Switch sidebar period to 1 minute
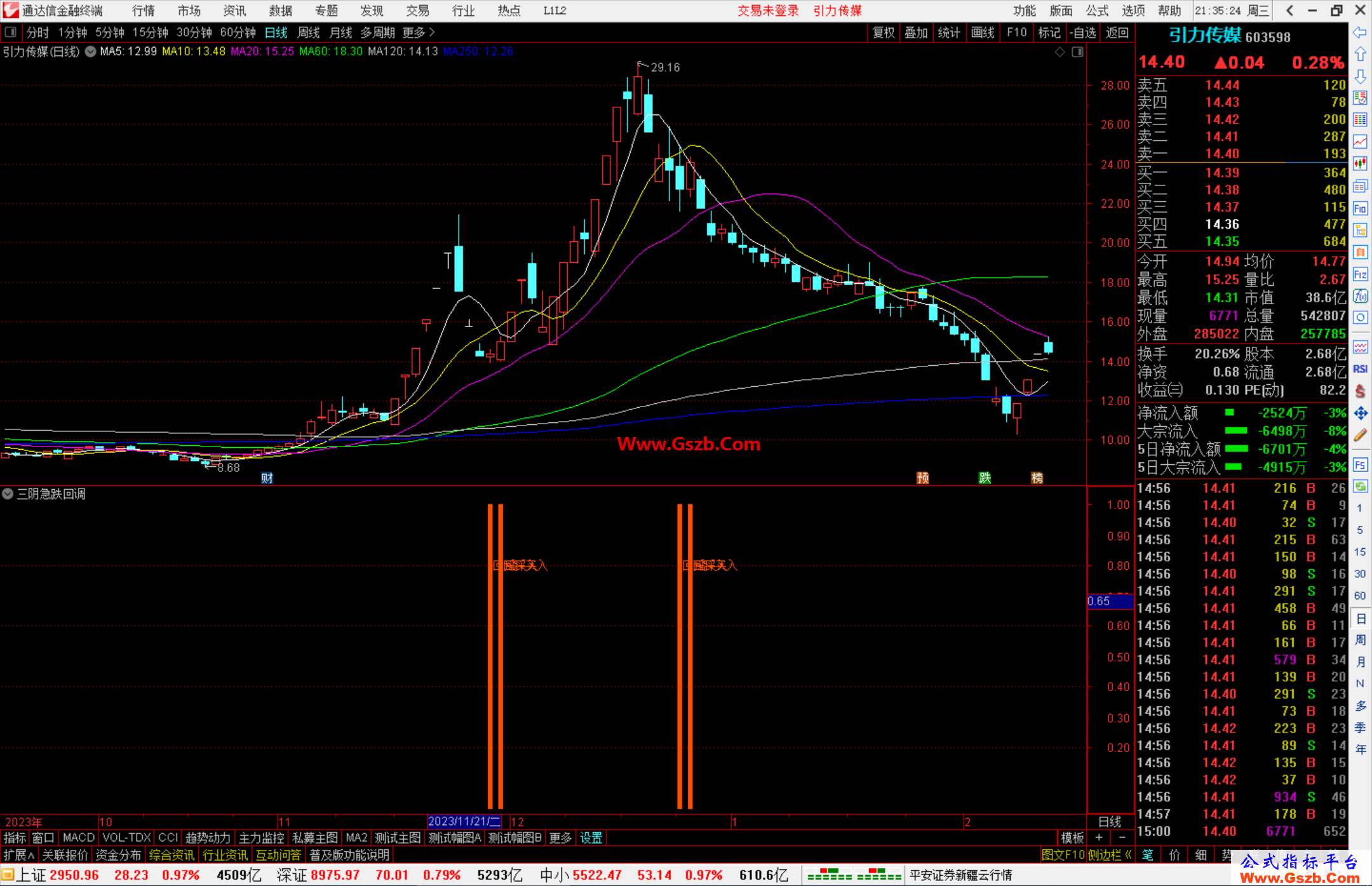The image size is (1372, 886). pos(1359,508)
